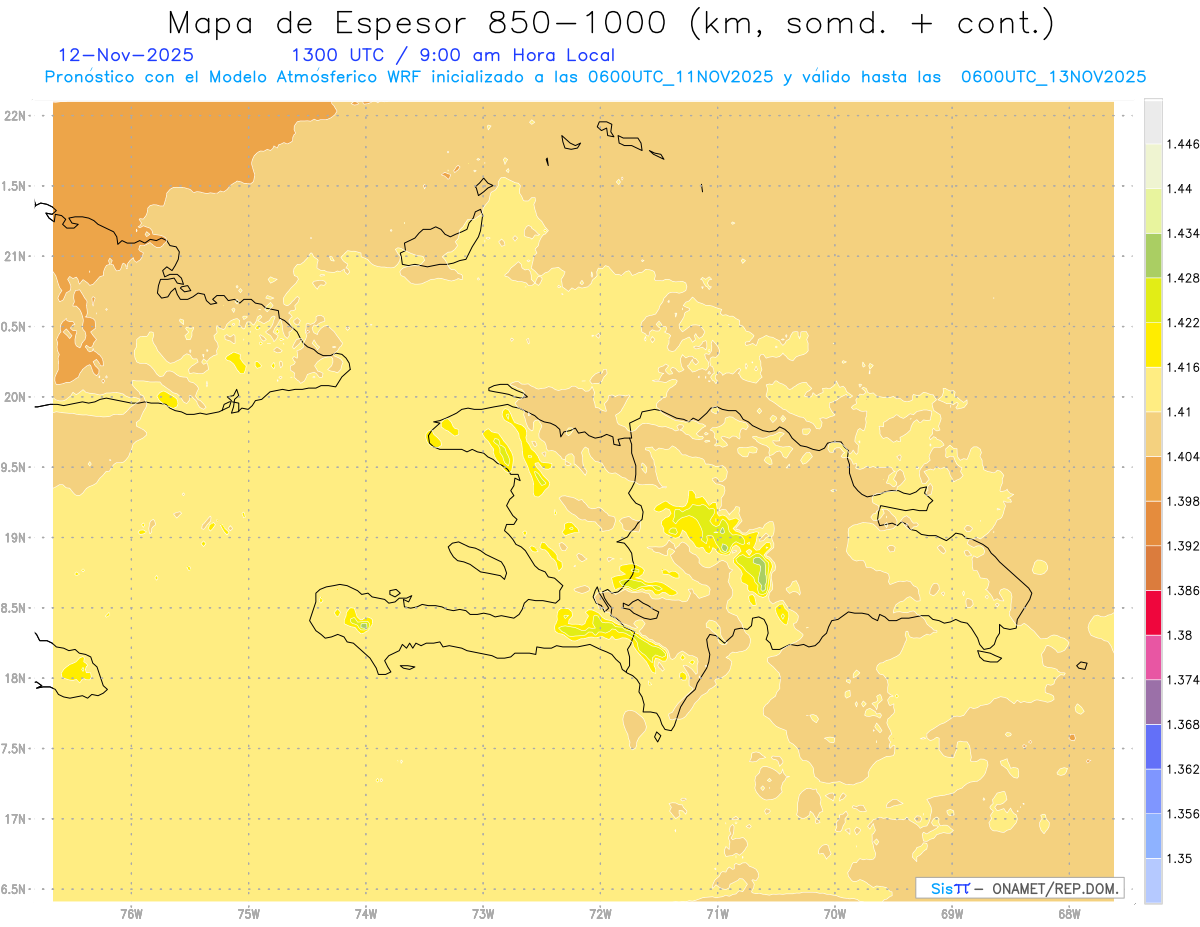This screenshot has width=1200, height=927.
Task: Click the legend value '1.434'
Action: click(1185, 233)
